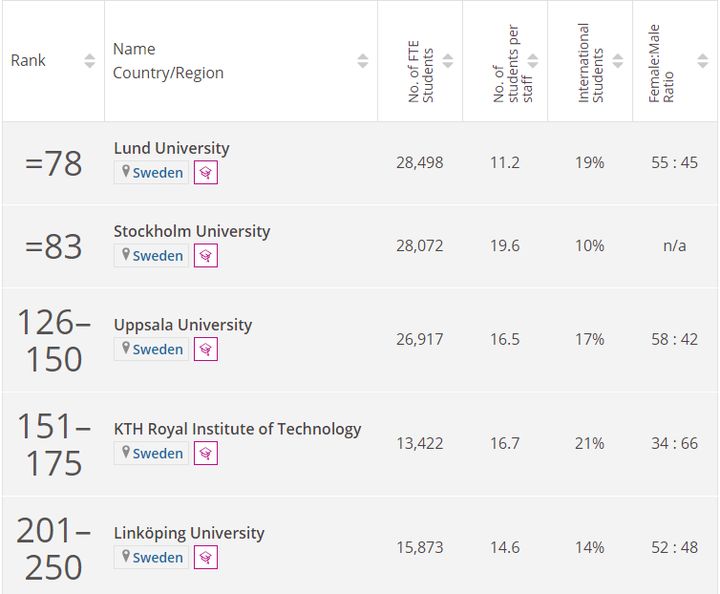This screenshot has width=720, height=594.
Task: Sort table by Rank column arrows
Action: [x=89, y=61]
